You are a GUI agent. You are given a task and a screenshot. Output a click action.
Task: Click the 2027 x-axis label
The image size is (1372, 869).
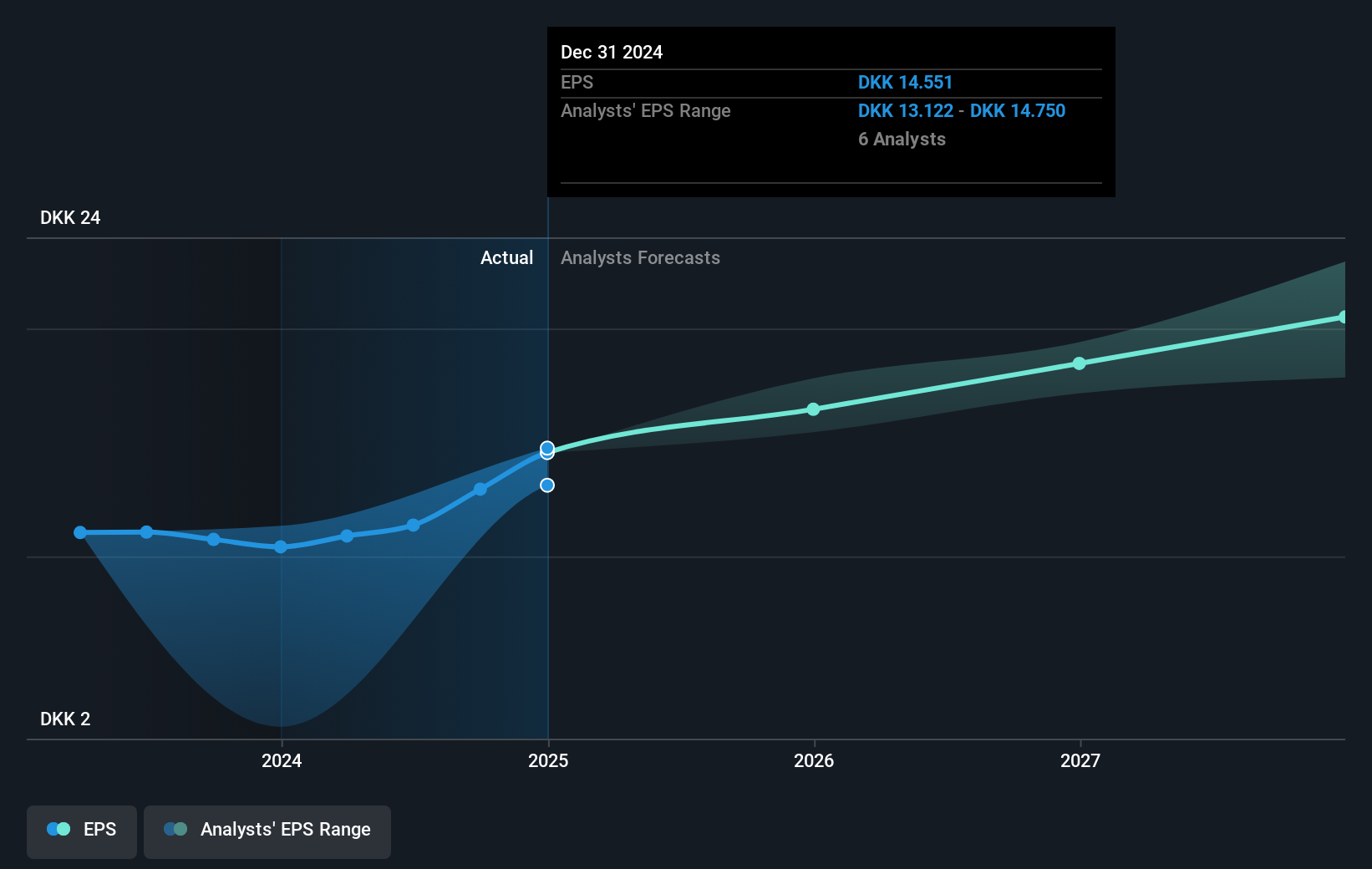pyautogui.click(x=1080, y=760)
